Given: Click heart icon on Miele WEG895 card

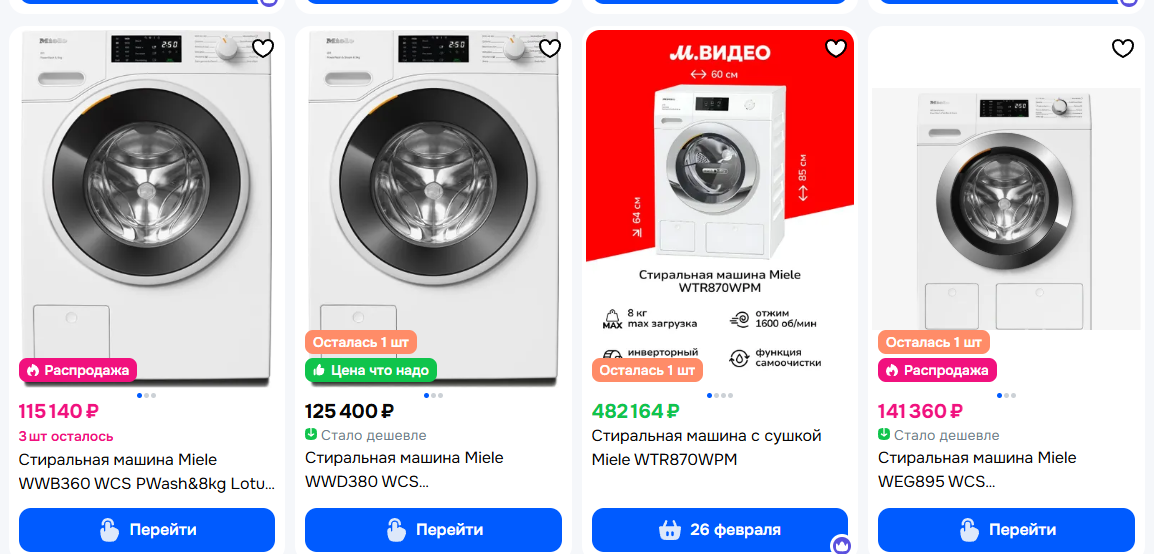Looking at the screenshot, I should pos(1123,48).
